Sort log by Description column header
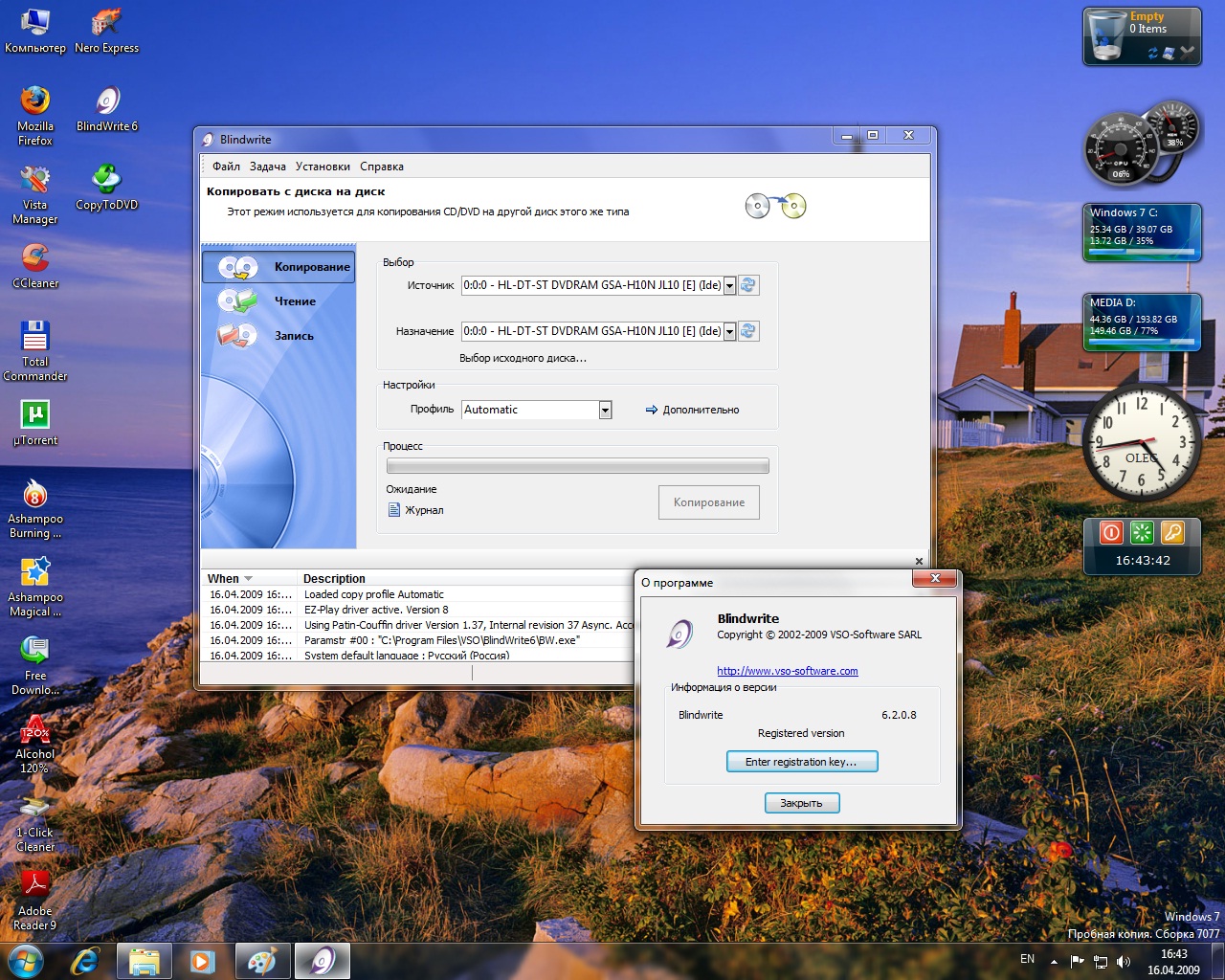The width and height of the screenshot is (1225, 980). coord(334,579)
